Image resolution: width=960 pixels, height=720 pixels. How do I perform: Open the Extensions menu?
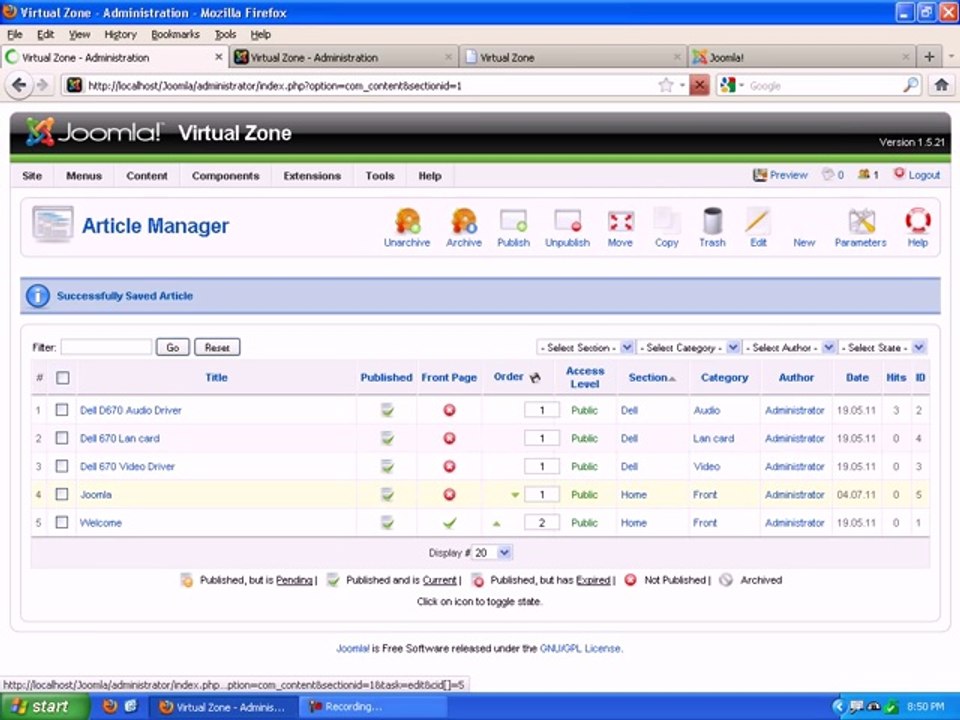click(312, 176)
